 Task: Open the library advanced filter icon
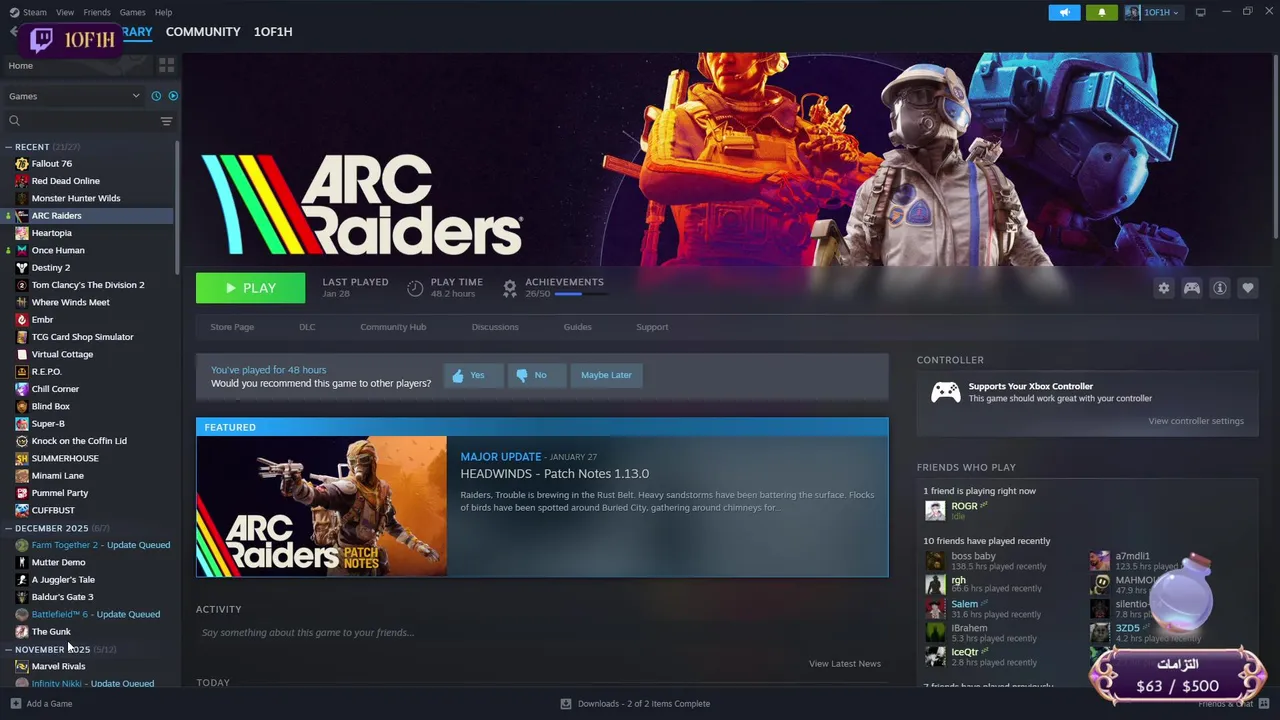(166, 121)
